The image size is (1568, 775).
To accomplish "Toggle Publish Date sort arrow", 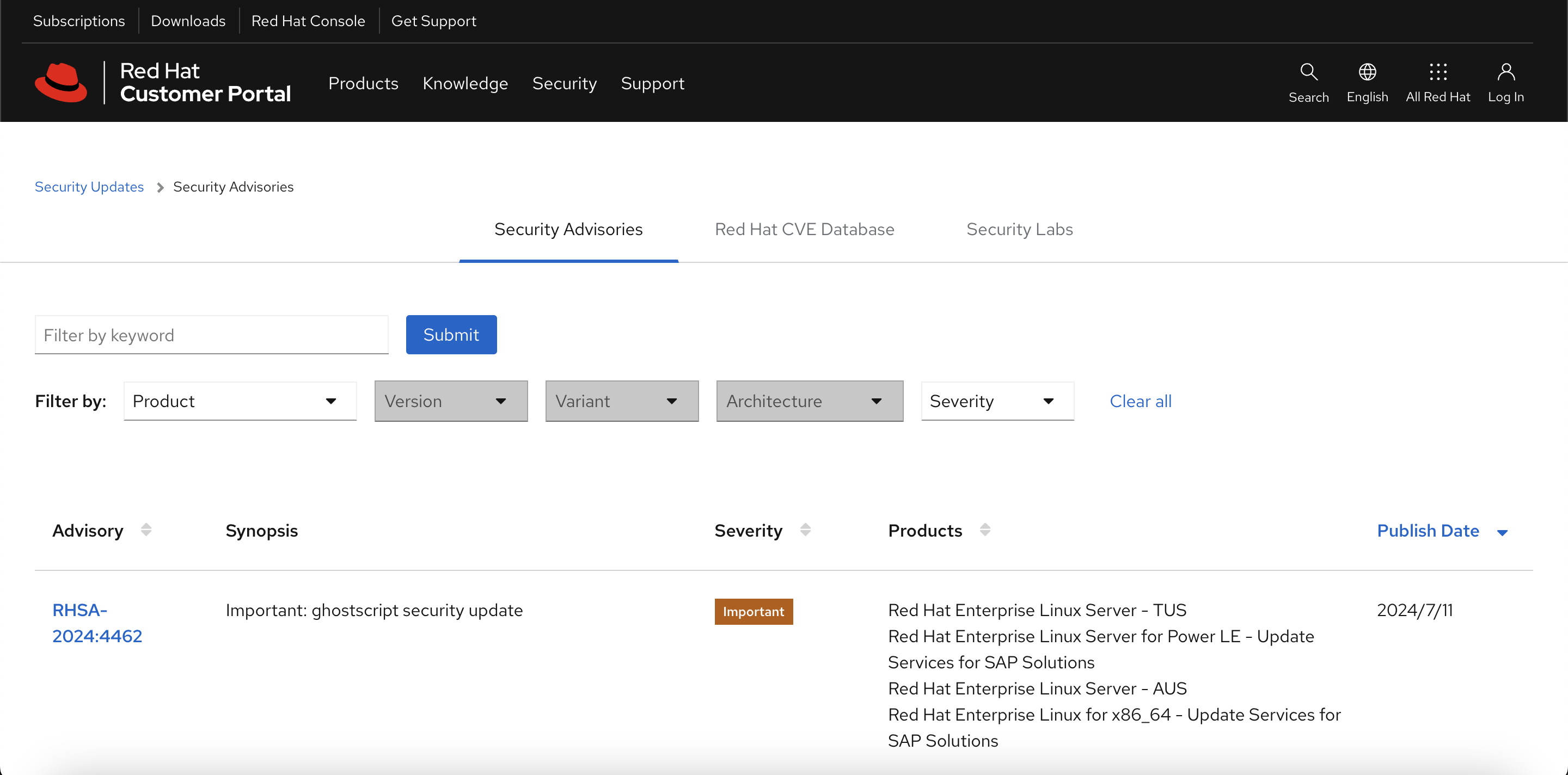I will pyautogui.click(x=1502, y=533).
